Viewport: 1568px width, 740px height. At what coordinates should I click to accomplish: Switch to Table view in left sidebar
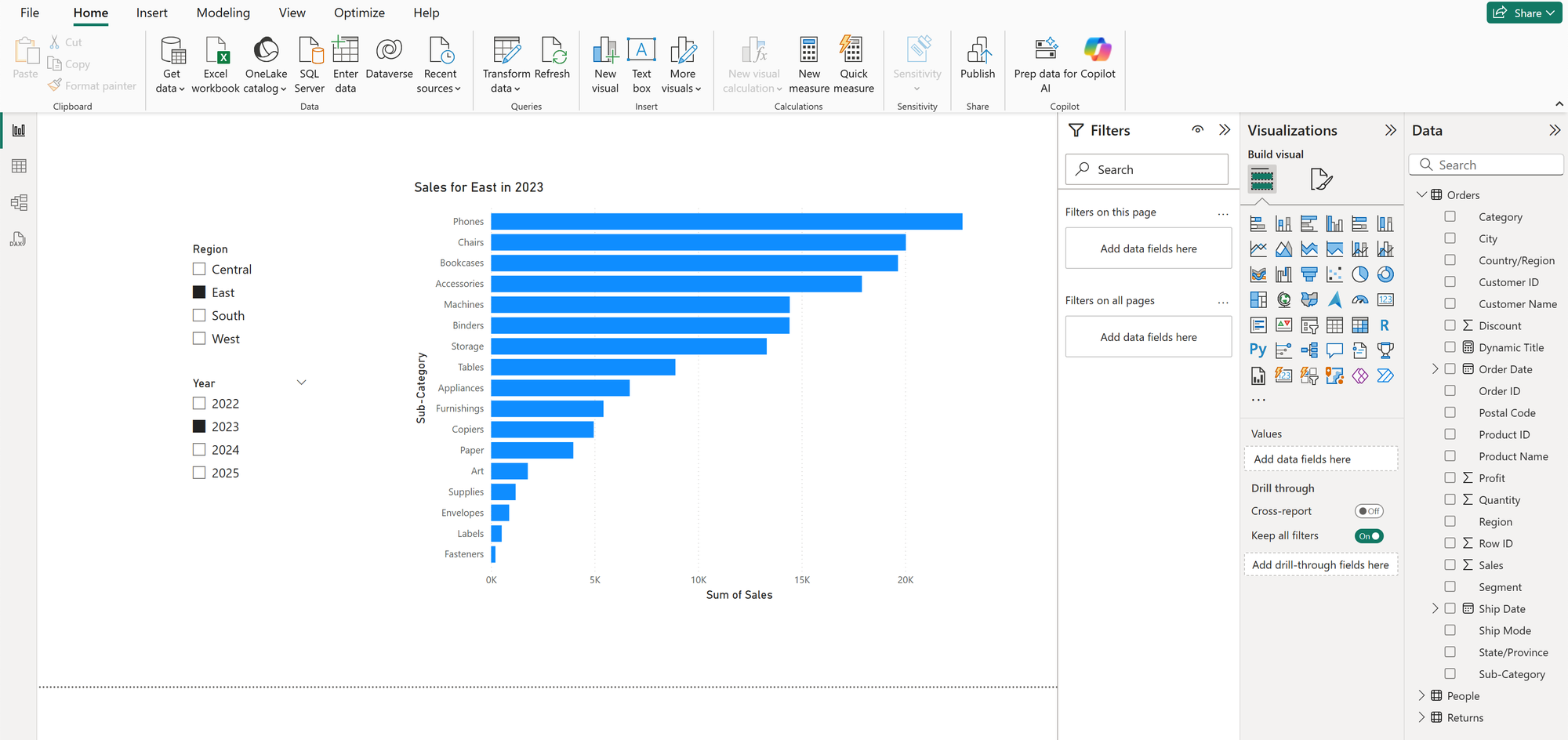coord(19,166)
